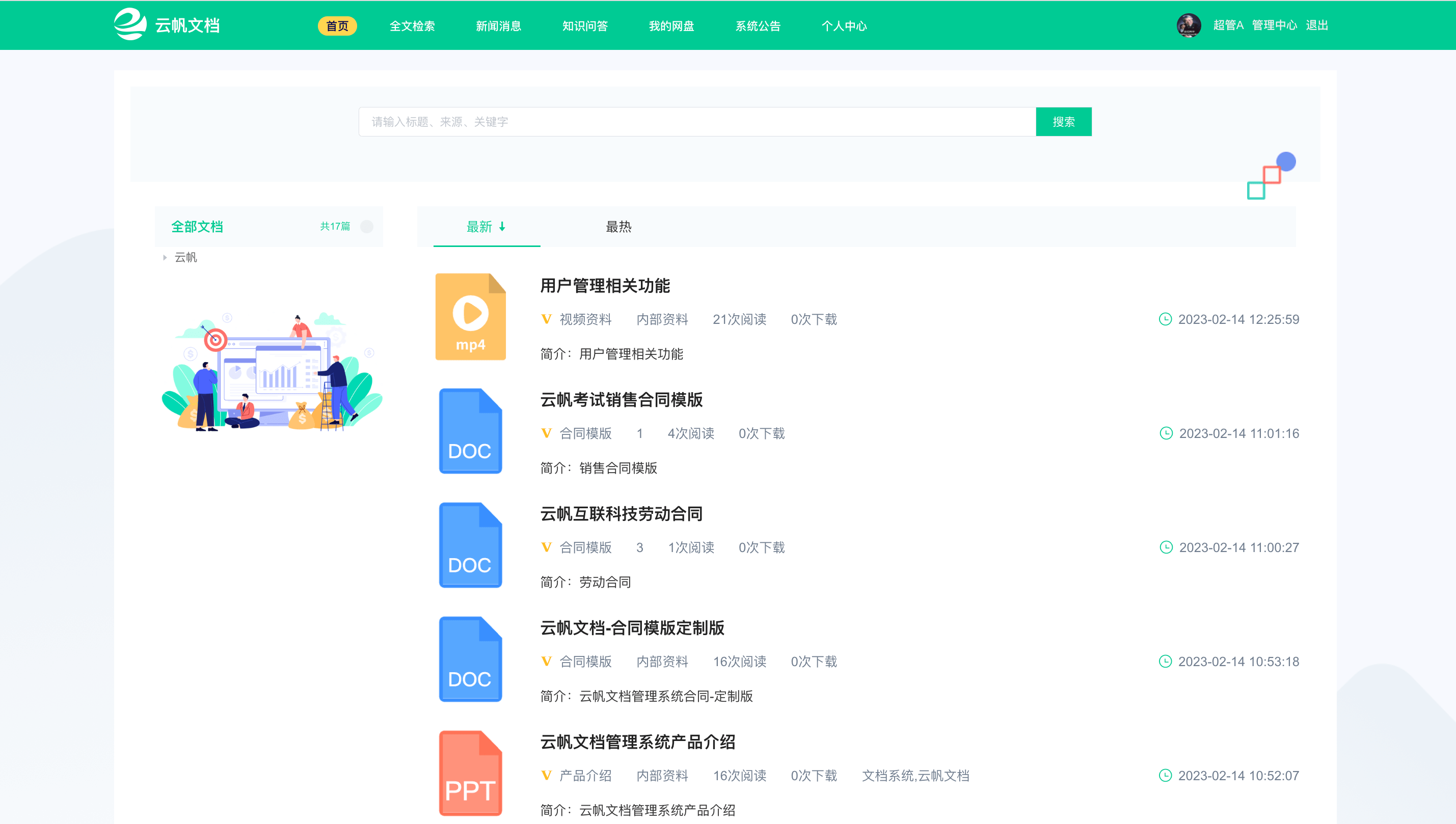Click the 产品介绍 category tag

pos(586,775)
